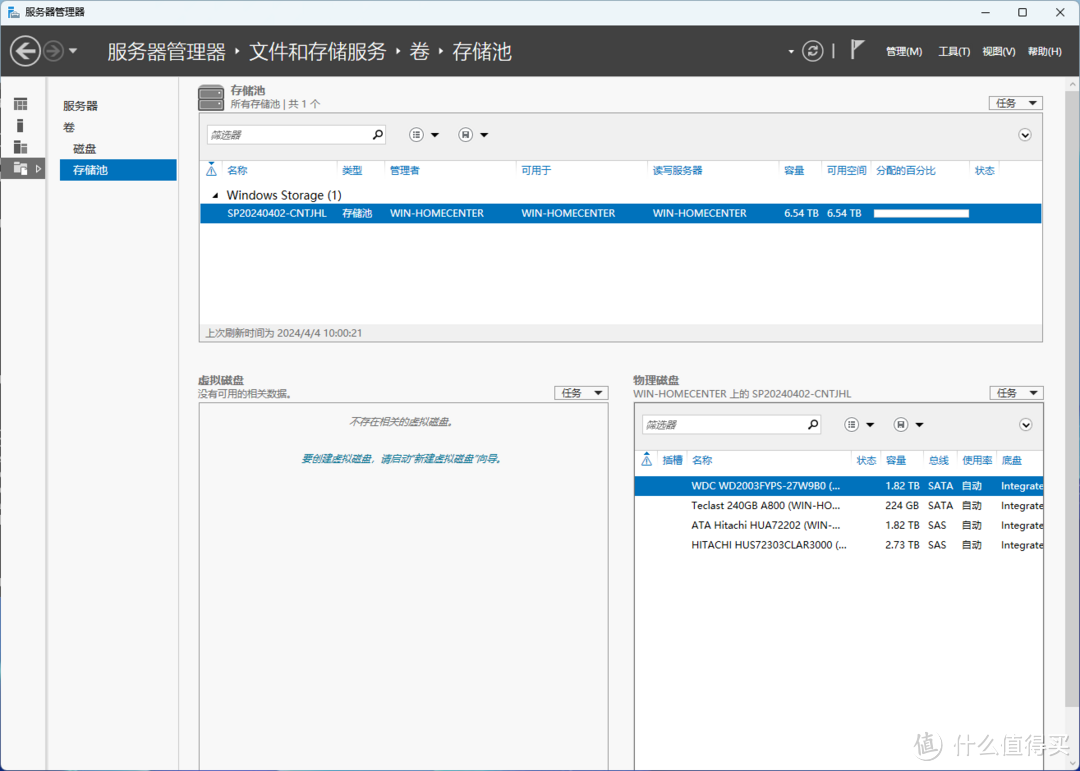1080x771 pixels.
Task: Sort pools by 类型 column
Action: (x=352, y=170)
